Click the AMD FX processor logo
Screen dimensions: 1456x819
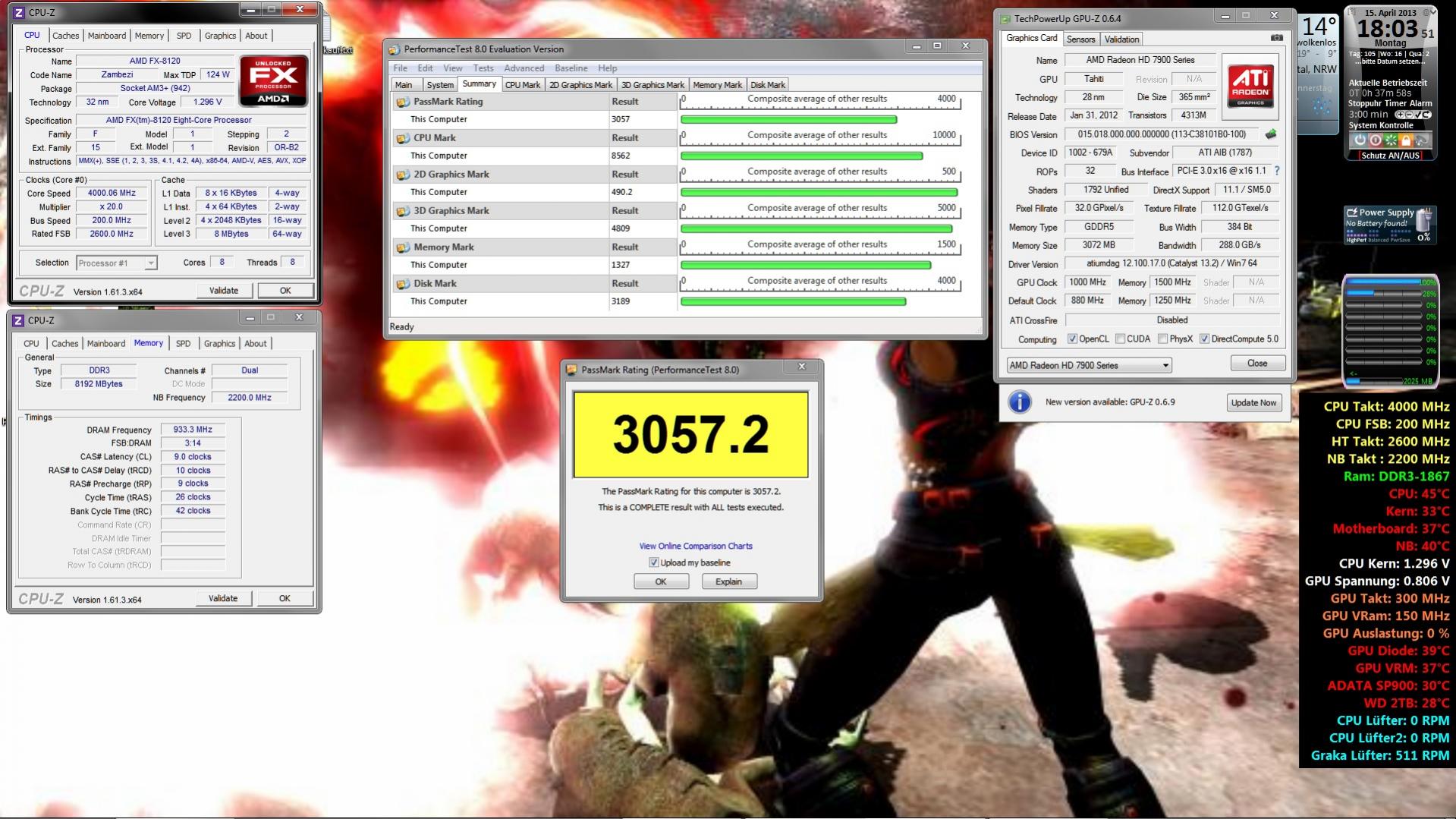click(273, 80)
